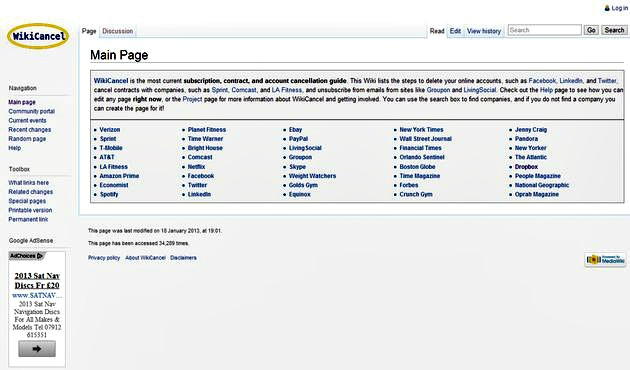
Task: Open the Equinox link
Action: coord(300,194)
